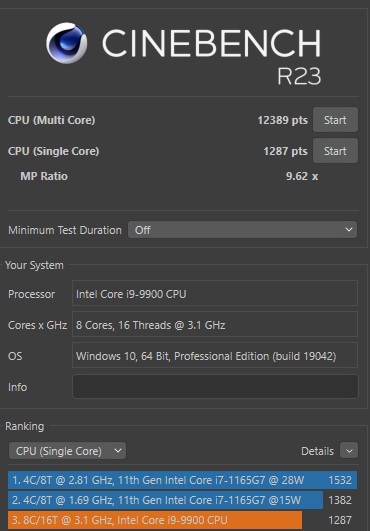Open the Minimum Test Duration dropdown

[242, 230]
